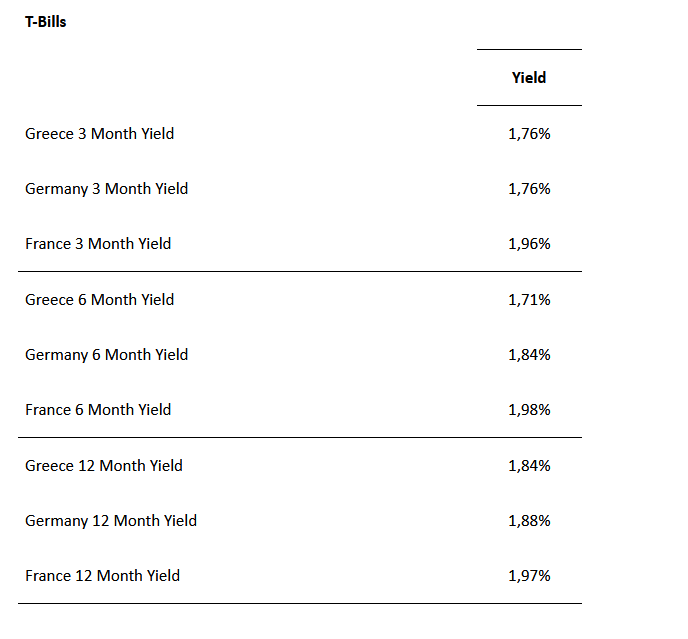The image size is (688, 639).
Task: Click the France 3 Month Yield label
Action: (x=98, y=243)
